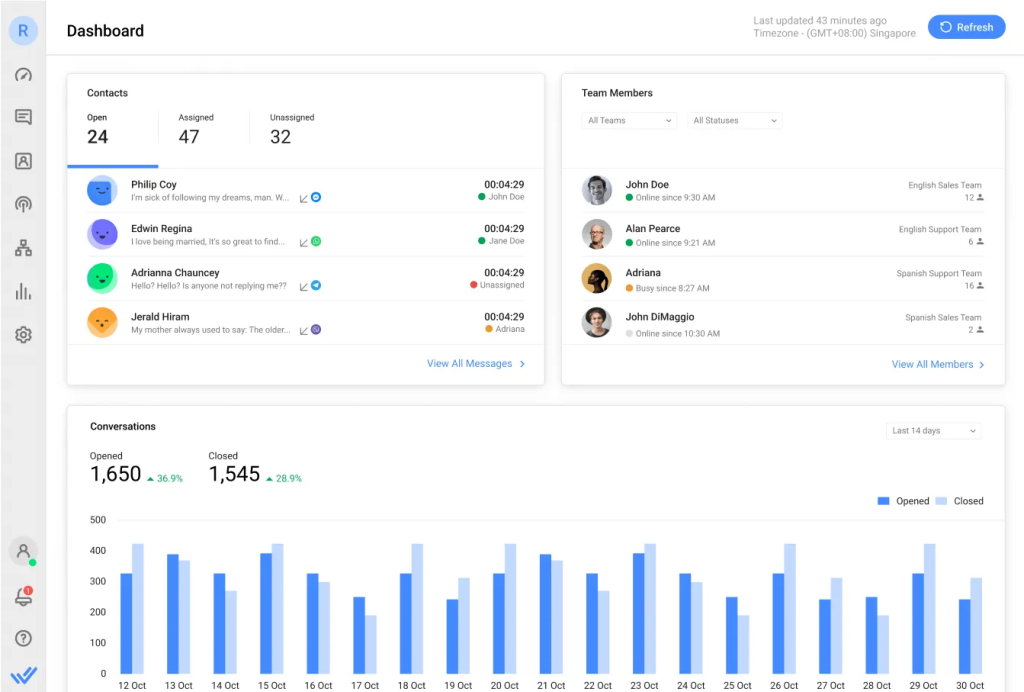Open the Help question mark icon
The image size is (1024, 692).
(23, 638)
